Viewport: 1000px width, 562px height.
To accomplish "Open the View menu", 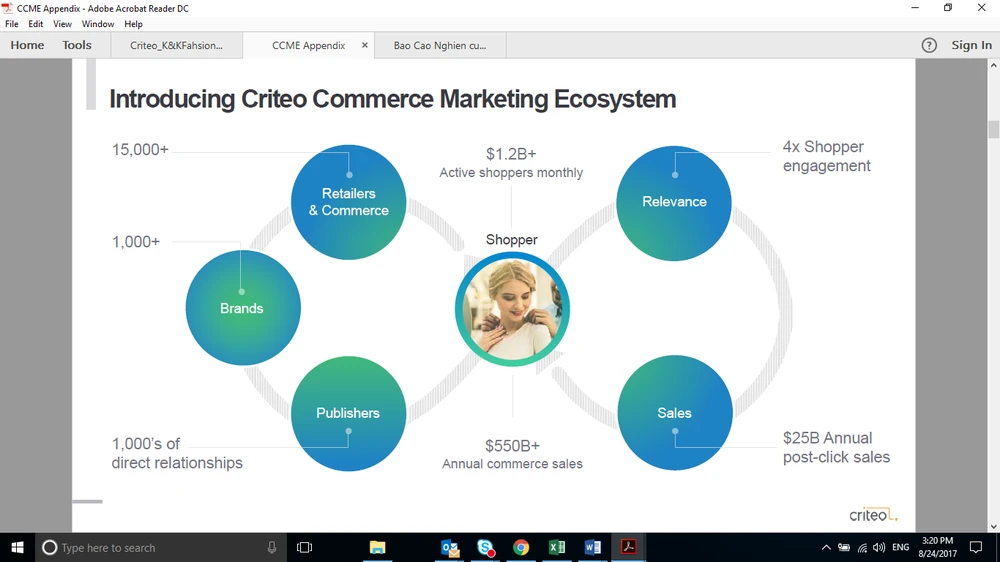I will [62, 24].
